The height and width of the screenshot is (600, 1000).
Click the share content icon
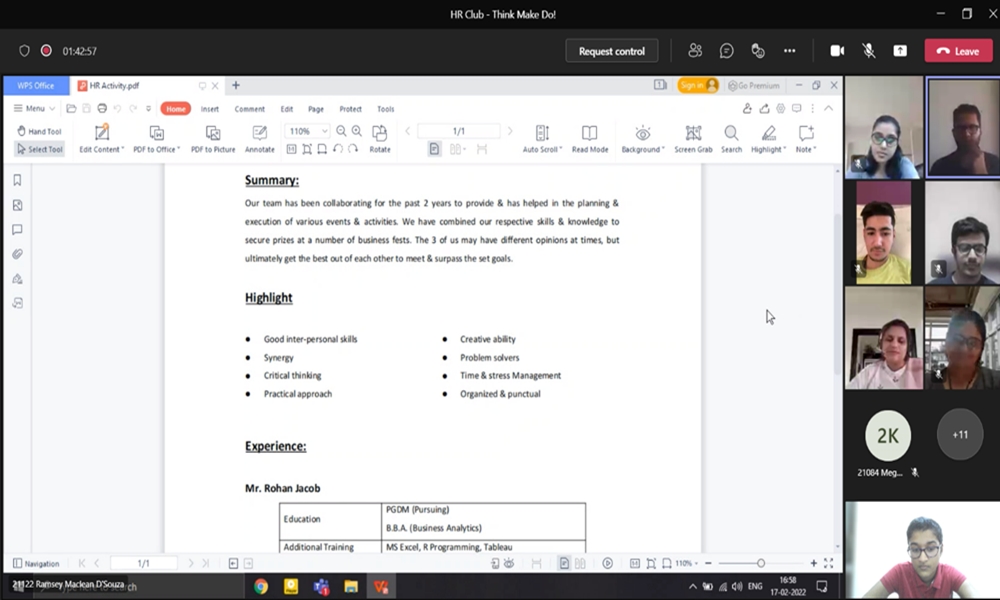(x=900, y=50)
